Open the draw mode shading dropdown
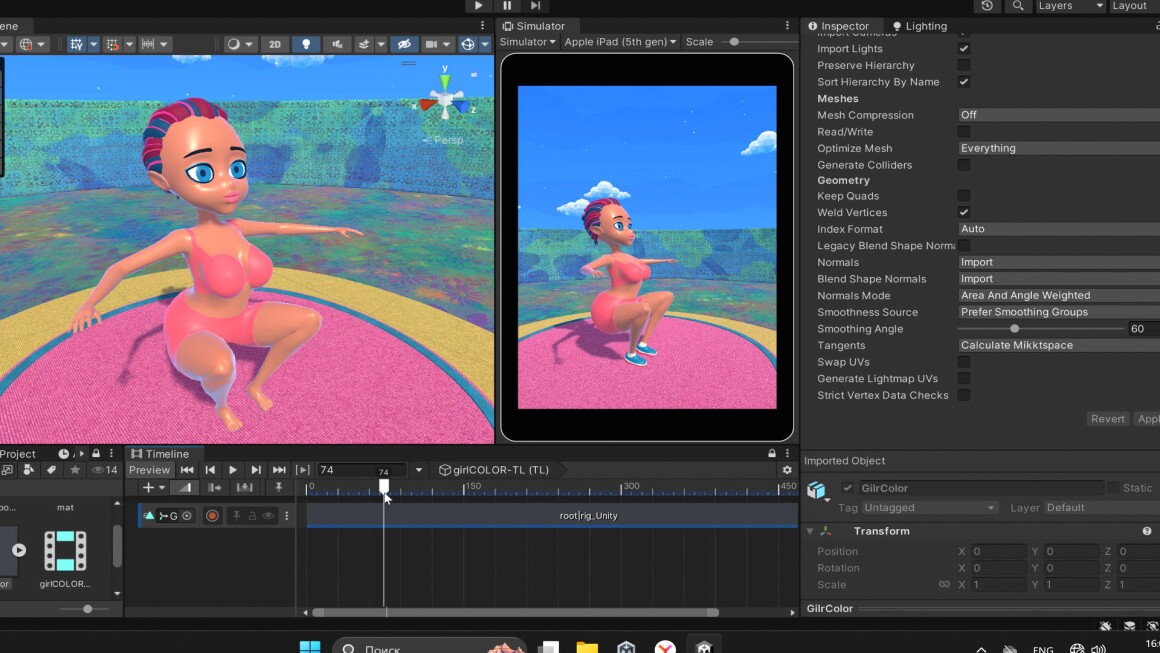The image size is (1160, 653). (x=239, y=44)
